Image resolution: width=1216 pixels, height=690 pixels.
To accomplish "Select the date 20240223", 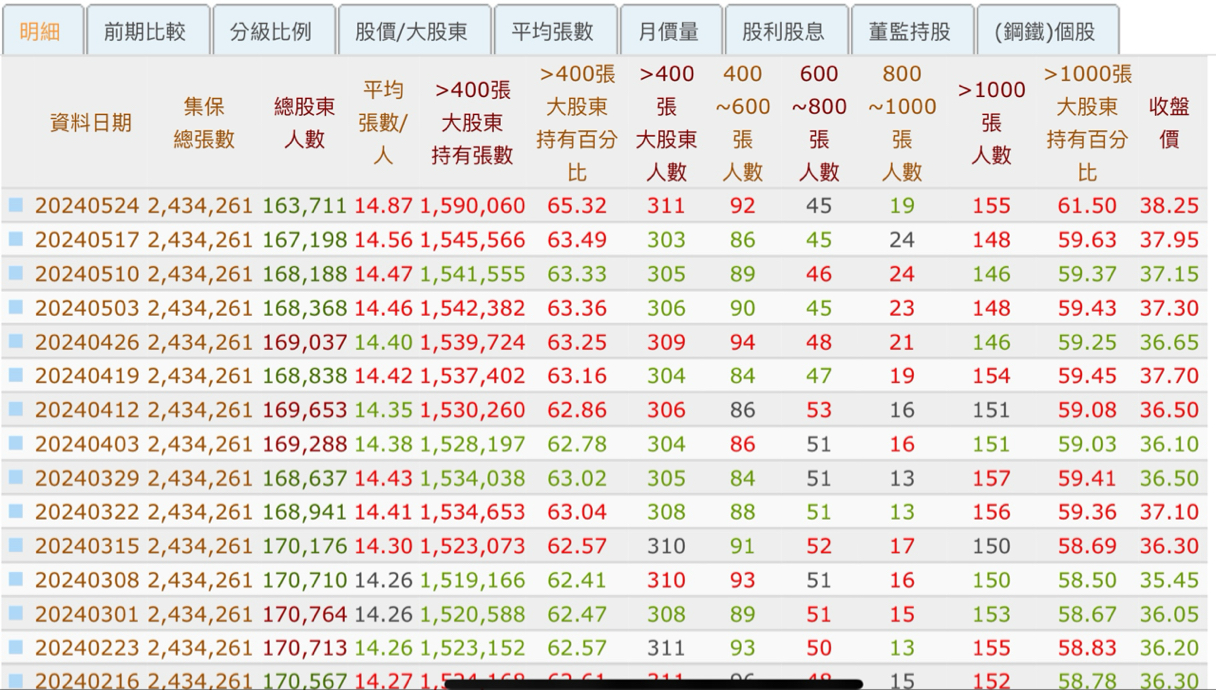I will [89, 648].
